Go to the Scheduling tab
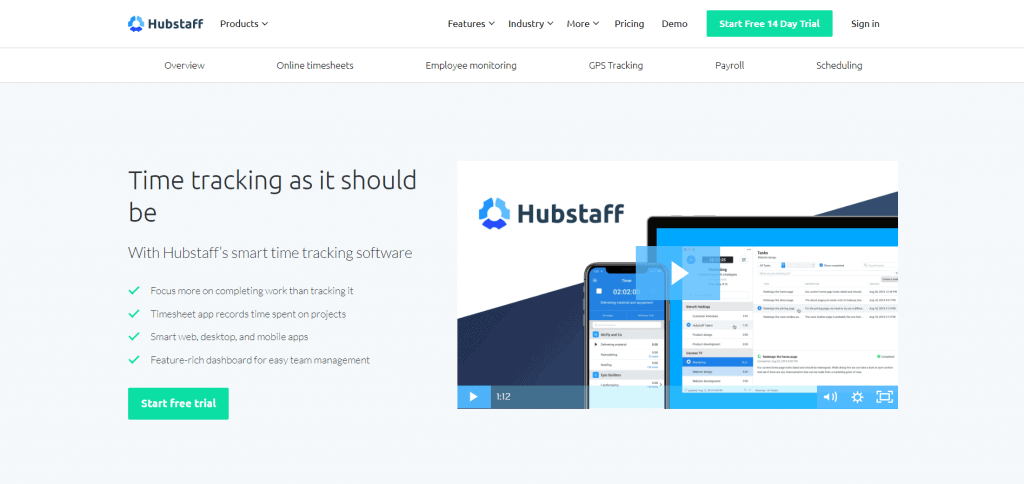The width and height of the screenshot is (1024, 484). tap(839, 65)
